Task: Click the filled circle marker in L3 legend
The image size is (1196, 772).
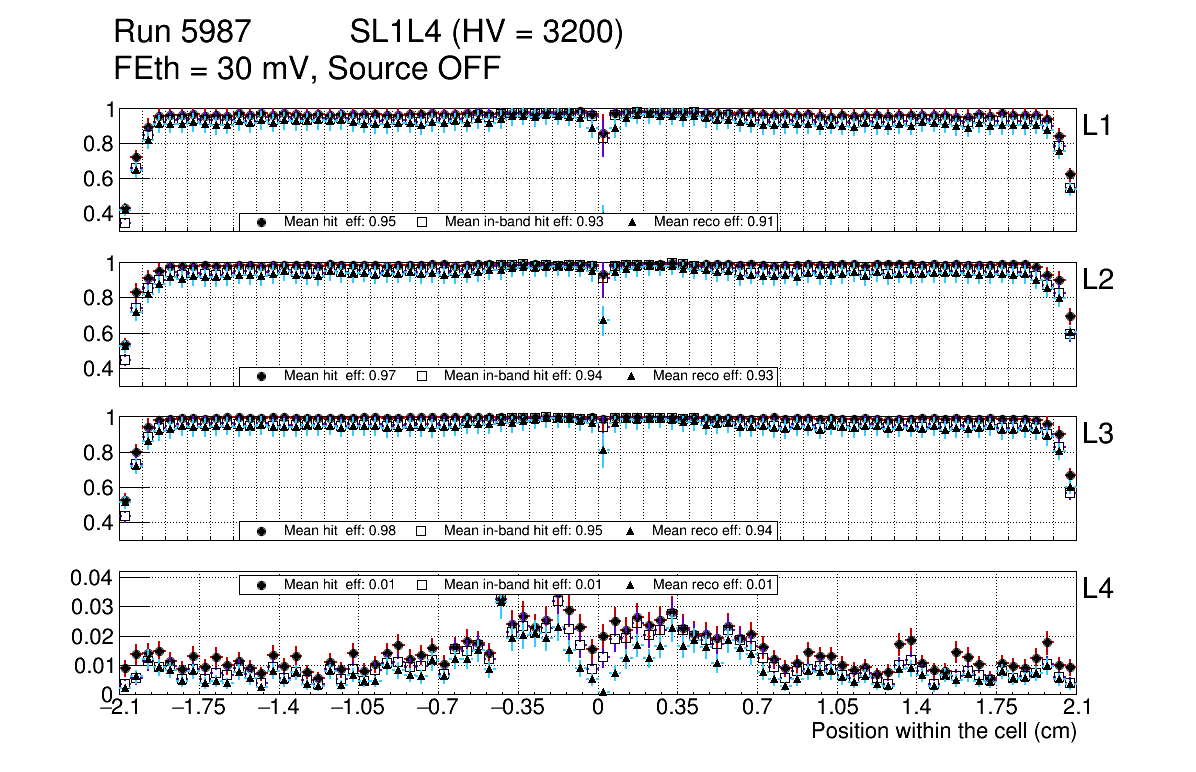Action: click(262, 530)
